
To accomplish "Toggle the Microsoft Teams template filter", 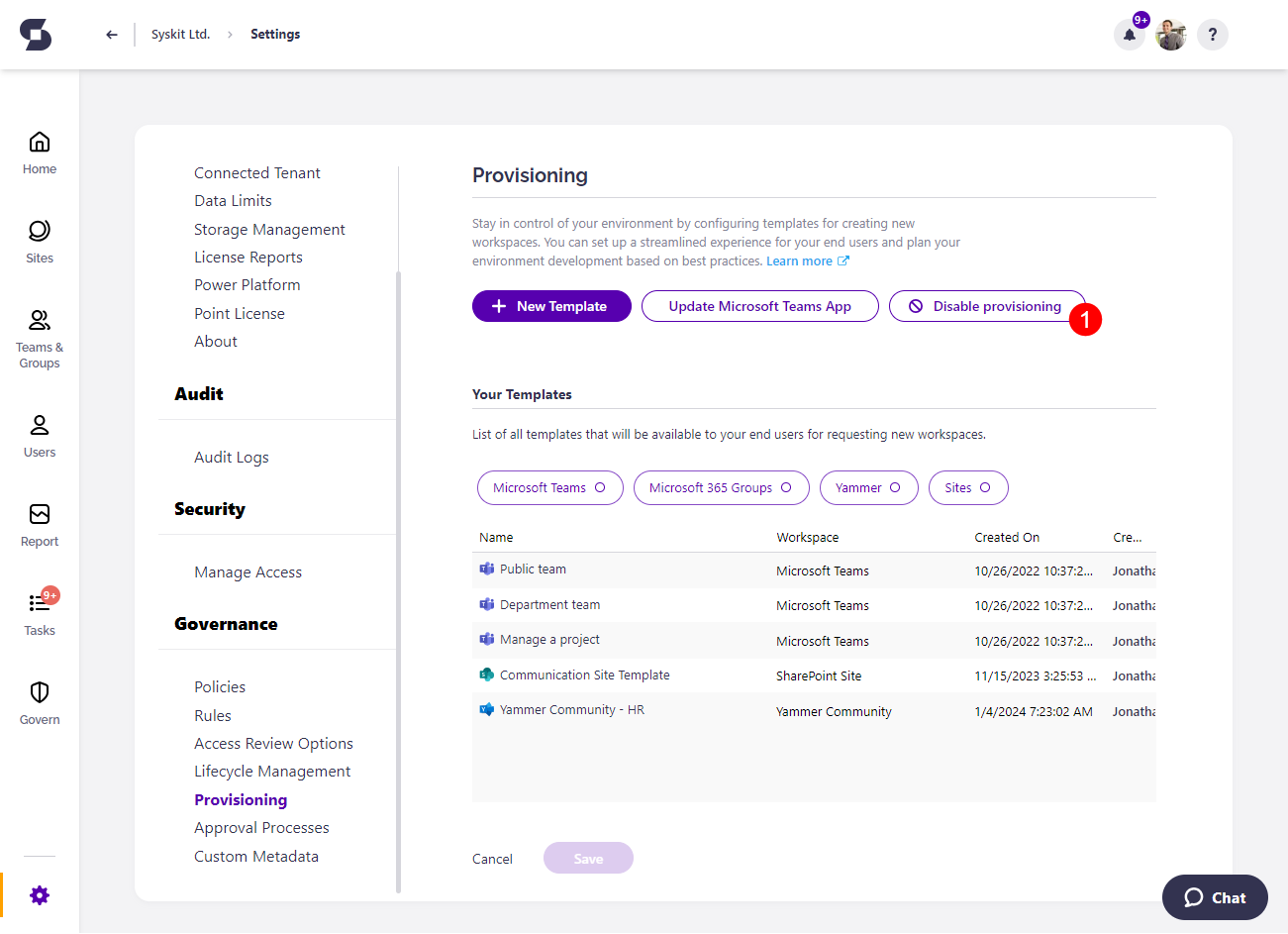I will 549,487.
